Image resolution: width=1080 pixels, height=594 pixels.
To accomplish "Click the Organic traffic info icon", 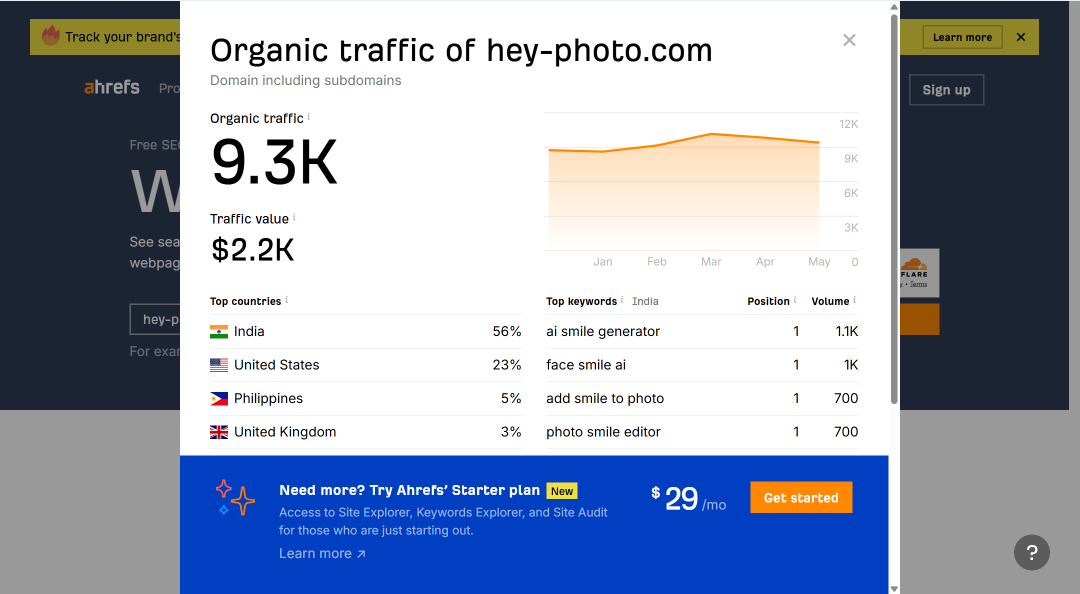I will (x=309, y=116).
